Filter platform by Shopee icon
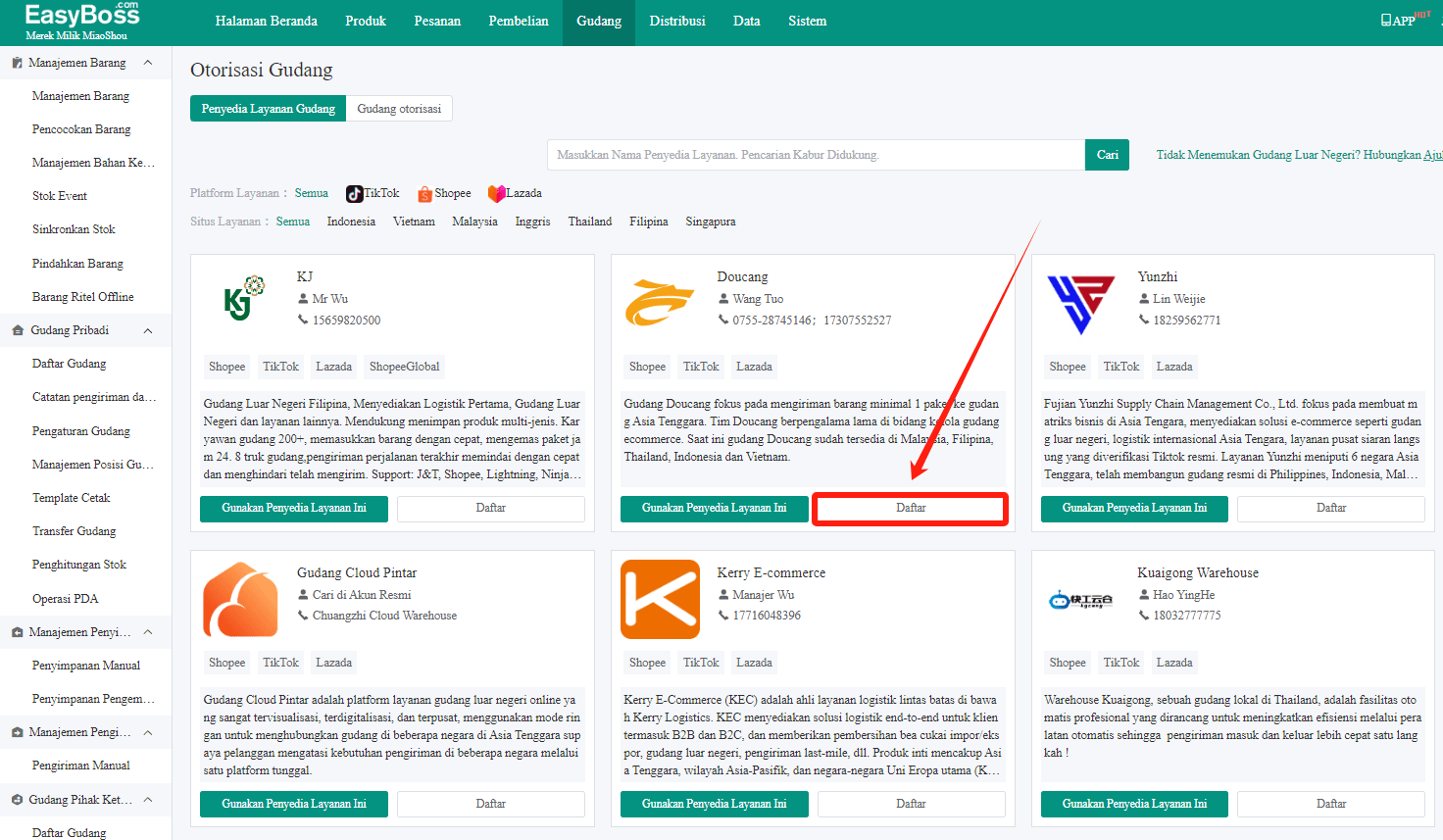 coord(424,194)
